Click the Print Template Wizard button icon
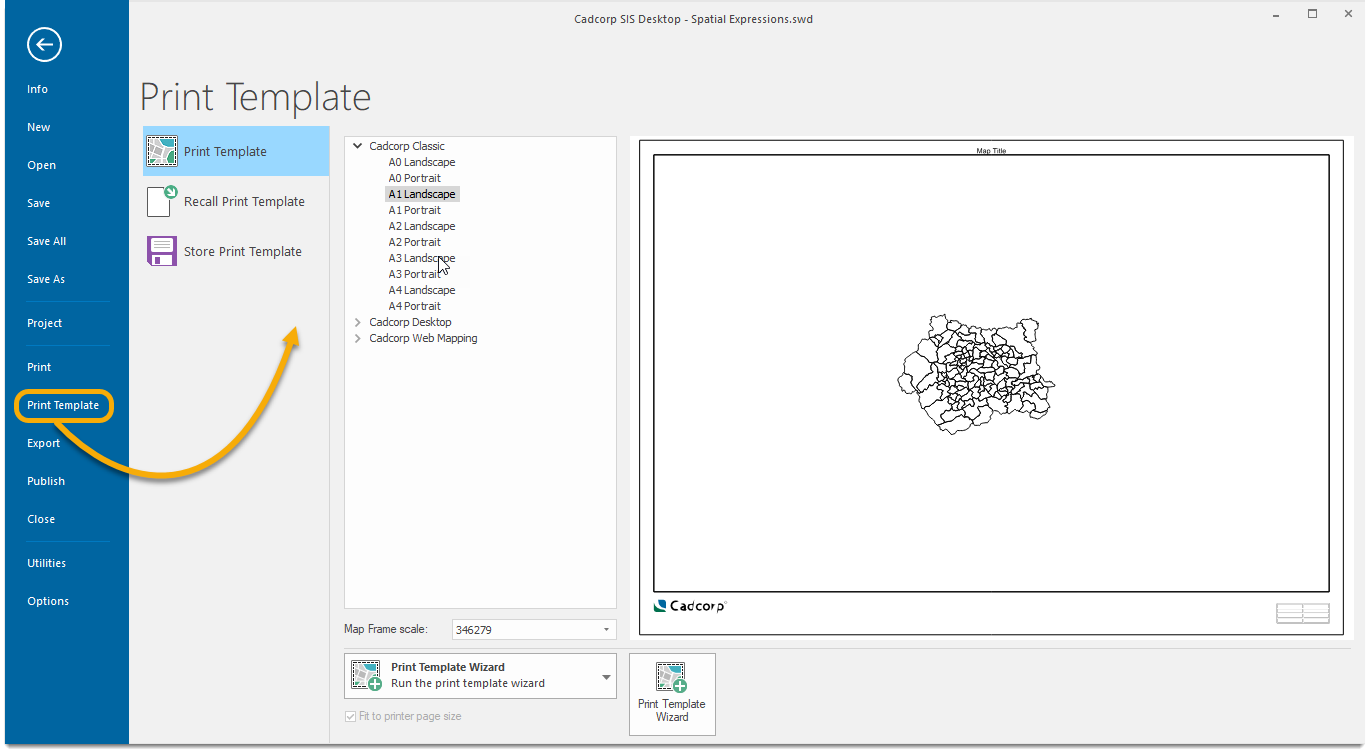1370x754 pixels. [x=671, y=677]
